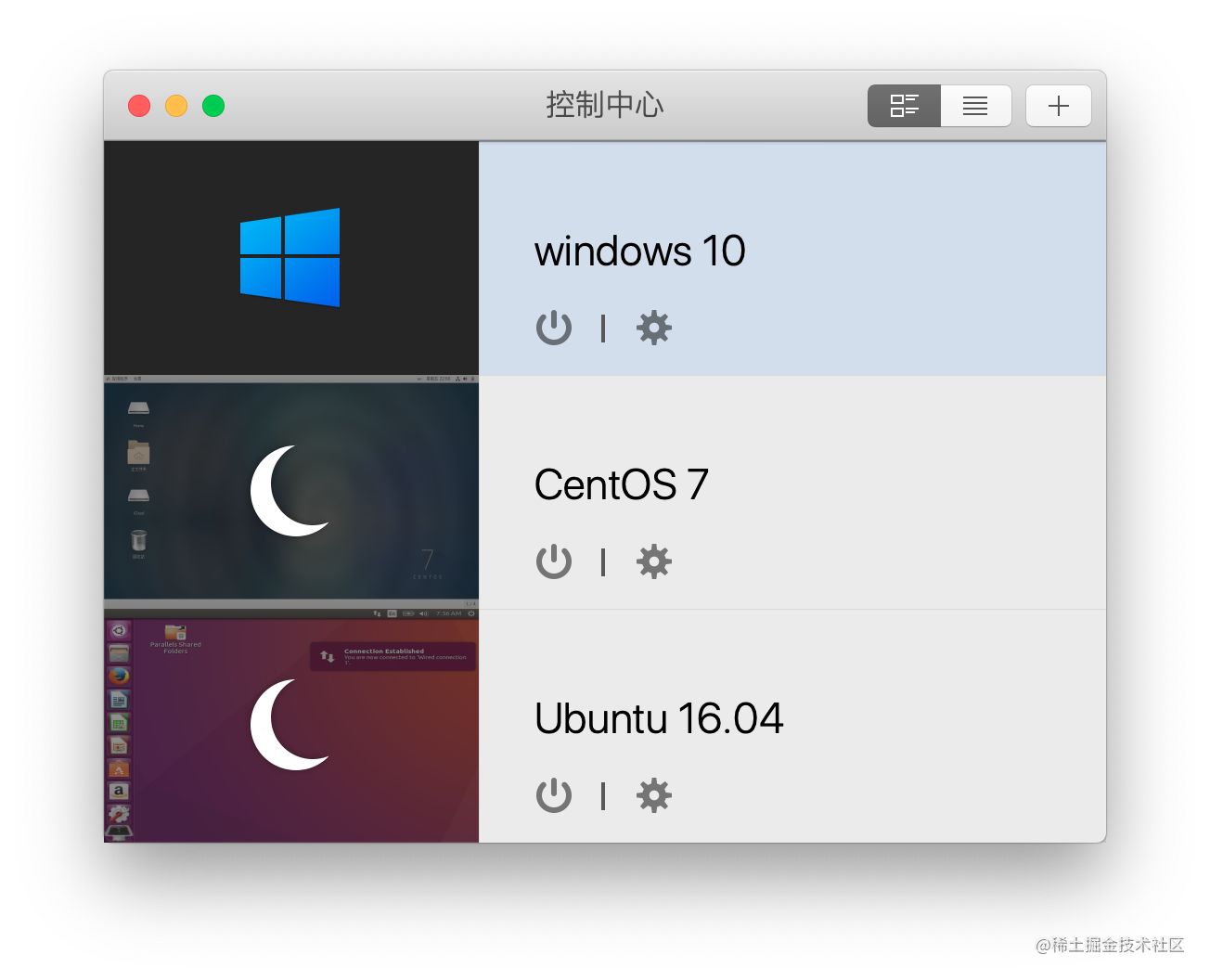1210x980 pixels.
Task: Switch to expanded thumbnail view
Action: [904, 106]
